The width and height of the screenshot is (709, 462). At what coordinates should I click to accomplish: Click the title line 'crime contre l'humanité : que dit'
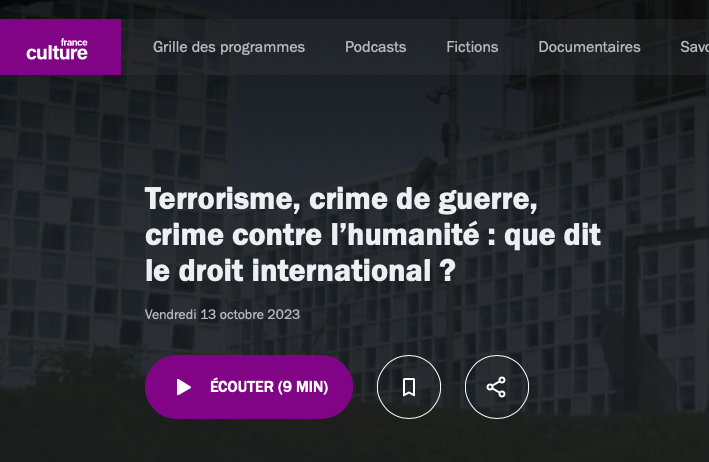click(373, 235)
